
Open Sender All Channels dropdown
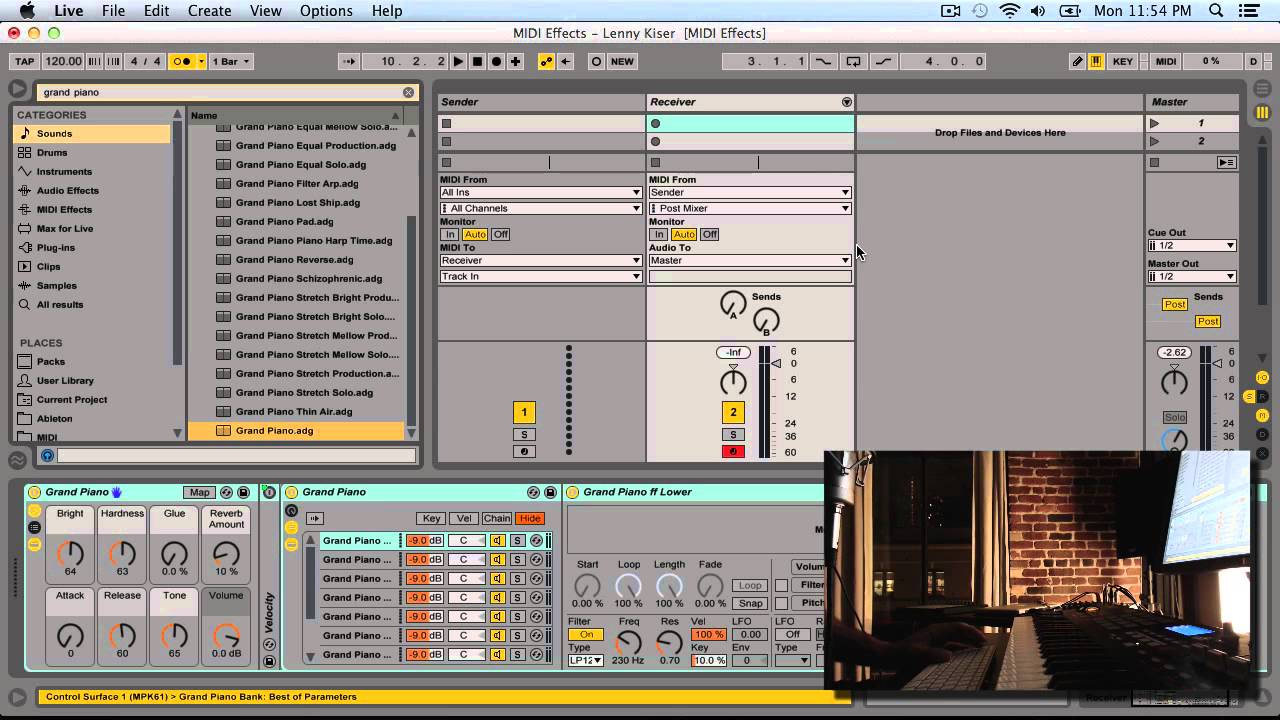point(541,208)
